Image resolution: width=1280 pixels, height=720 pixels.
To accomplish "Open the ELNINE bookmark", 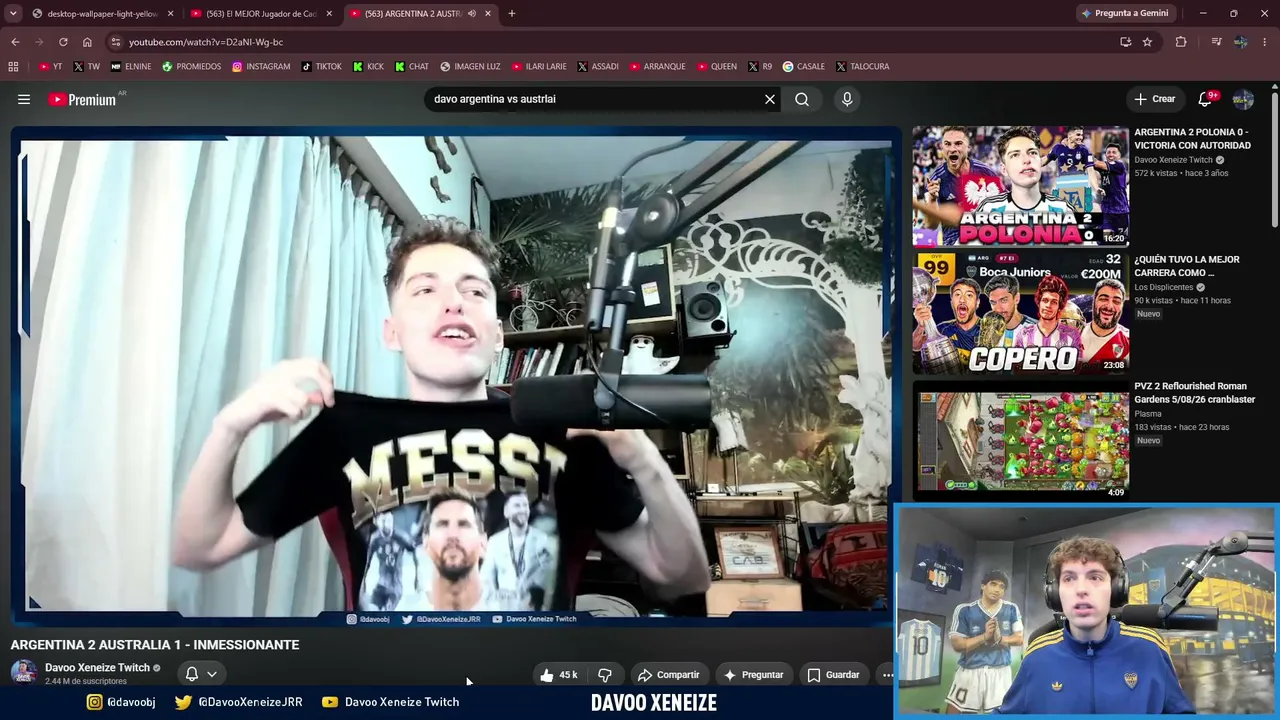I will pos(131,67).
